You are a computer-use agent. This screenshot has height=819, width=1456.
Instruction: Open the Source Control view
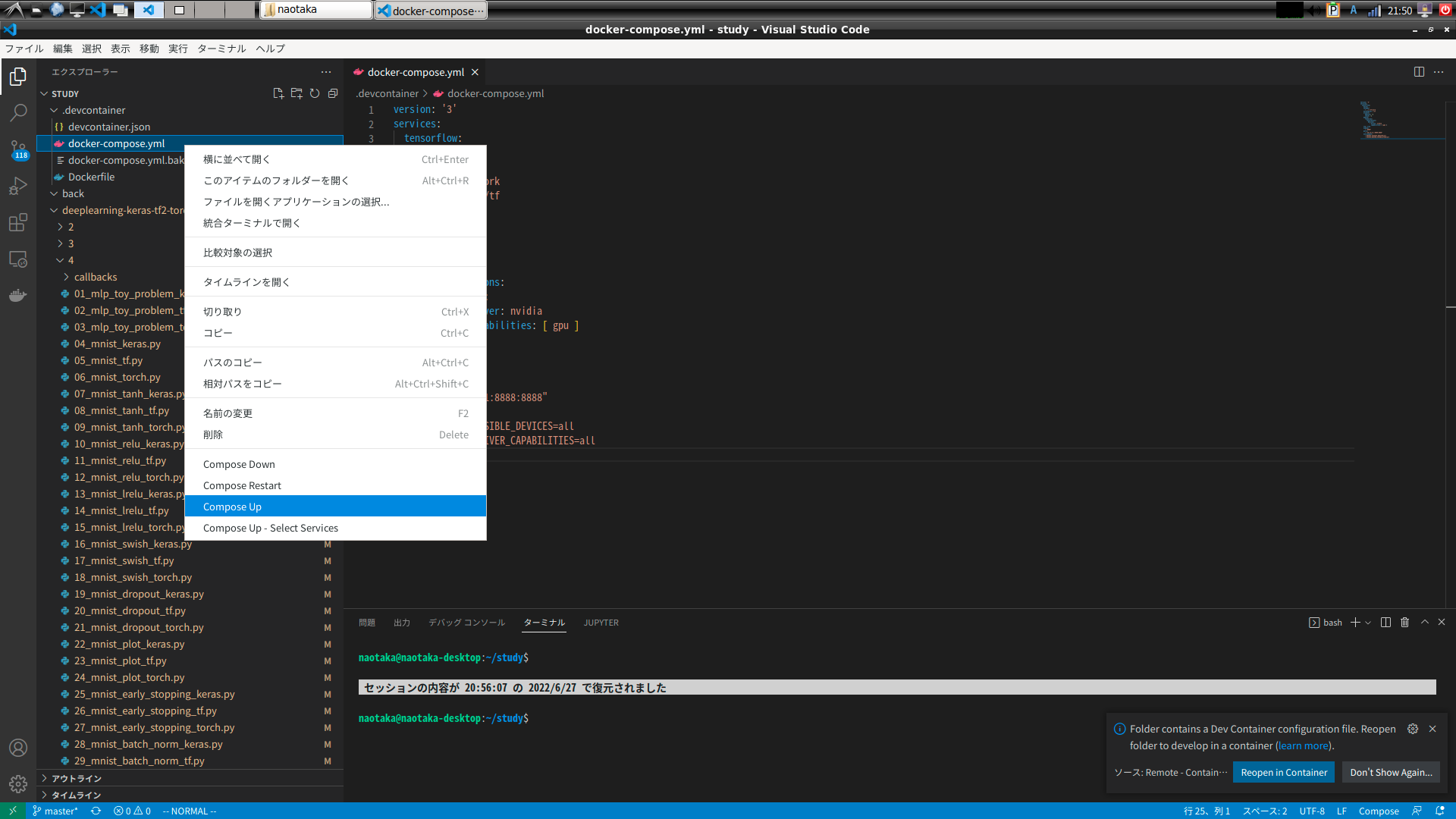coord(18,149)
